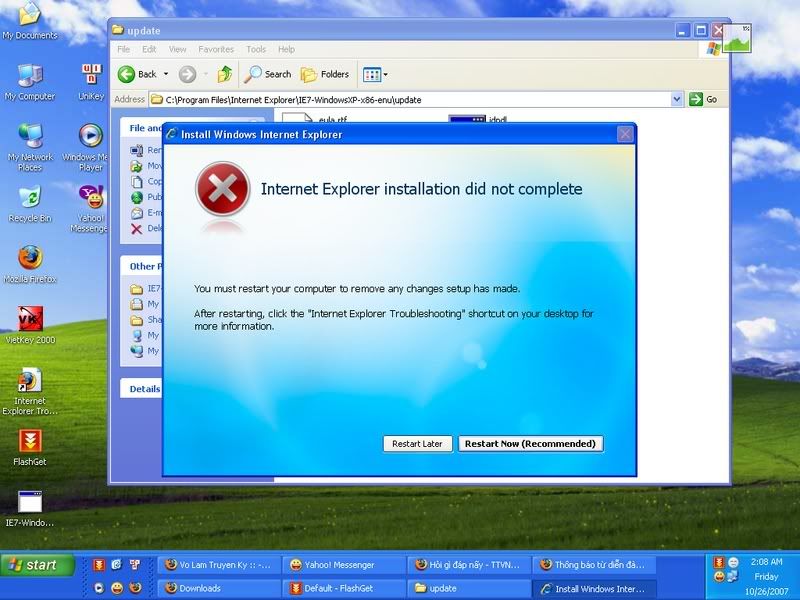This screenshot has width=800, height=600.
Task: Switch to Hỏi gì đáp nấy taskbar button
Action: tap(469, 565)
